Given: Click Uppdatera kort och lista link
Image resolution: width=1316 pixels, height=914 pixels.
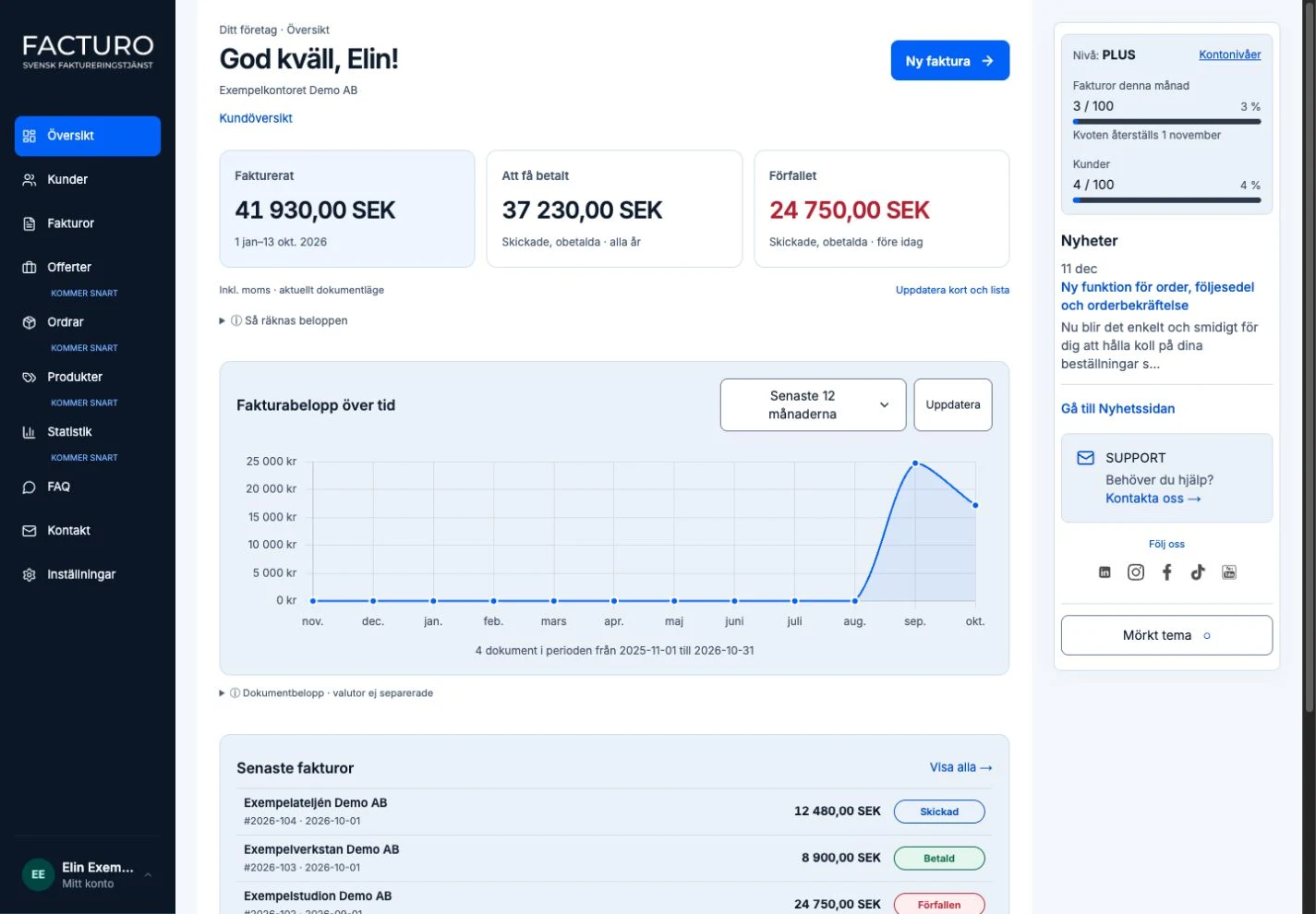Looking at the screenshot, I should pos(952,290).
